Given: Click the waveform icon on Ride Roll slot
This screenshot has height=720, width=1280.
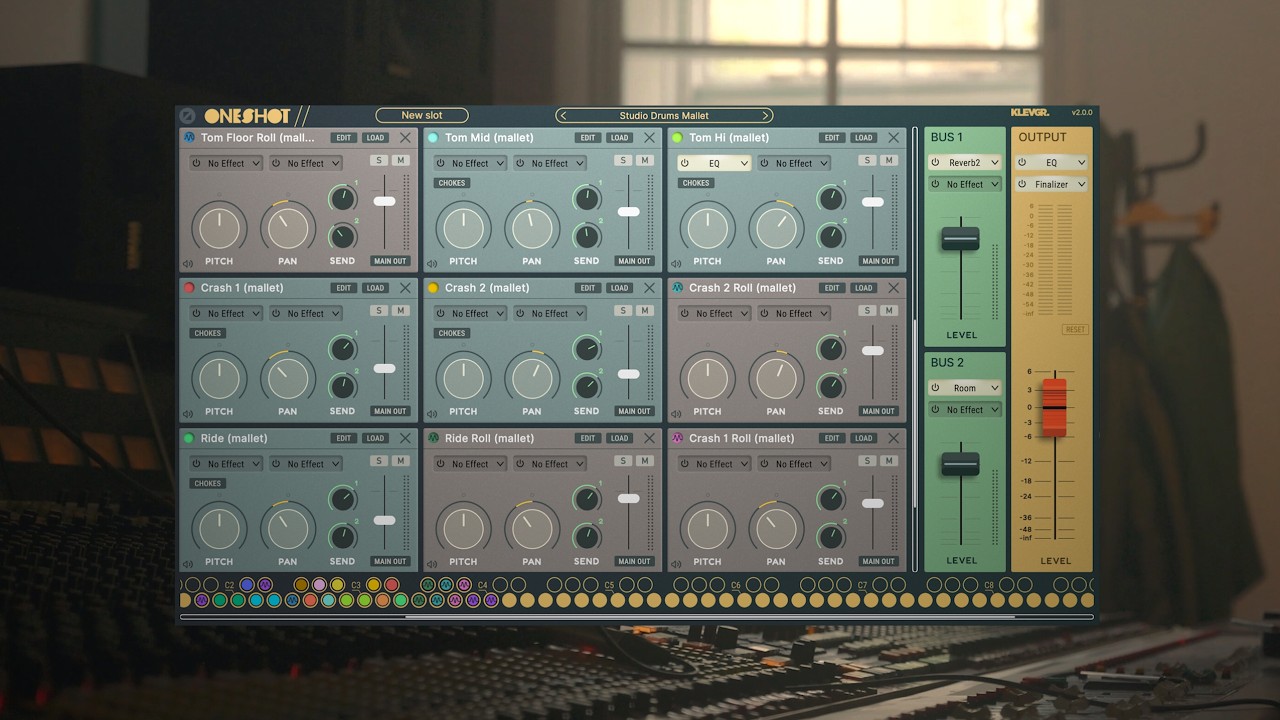Looking at the screenshot, I should click(x=433, y=438).
